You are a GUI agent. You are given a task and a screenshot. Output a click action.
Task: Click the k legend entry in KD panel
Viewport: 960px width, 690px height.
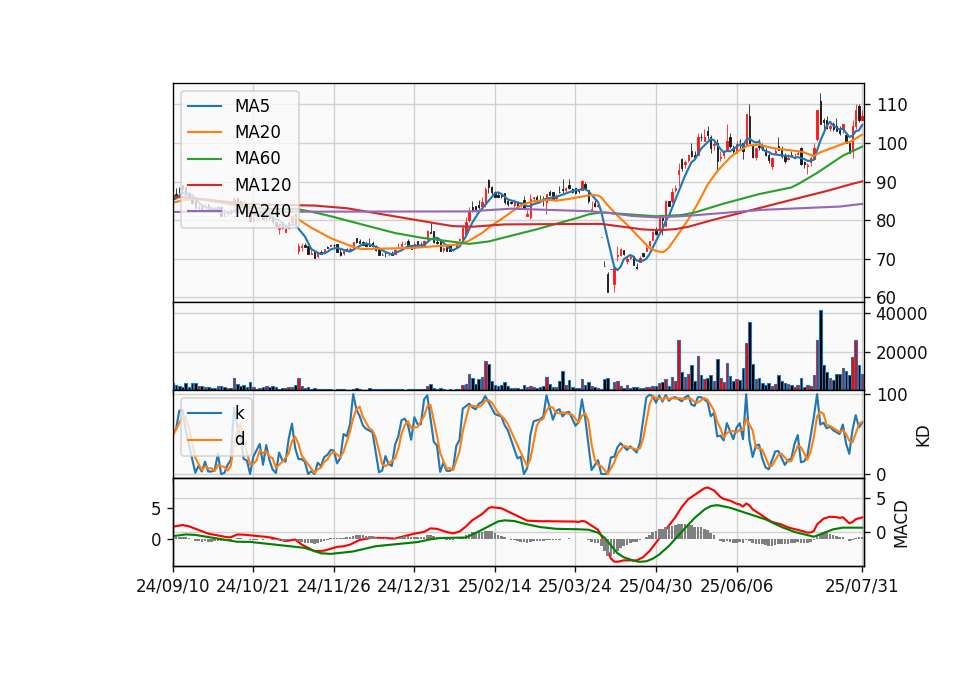[216, 413]
